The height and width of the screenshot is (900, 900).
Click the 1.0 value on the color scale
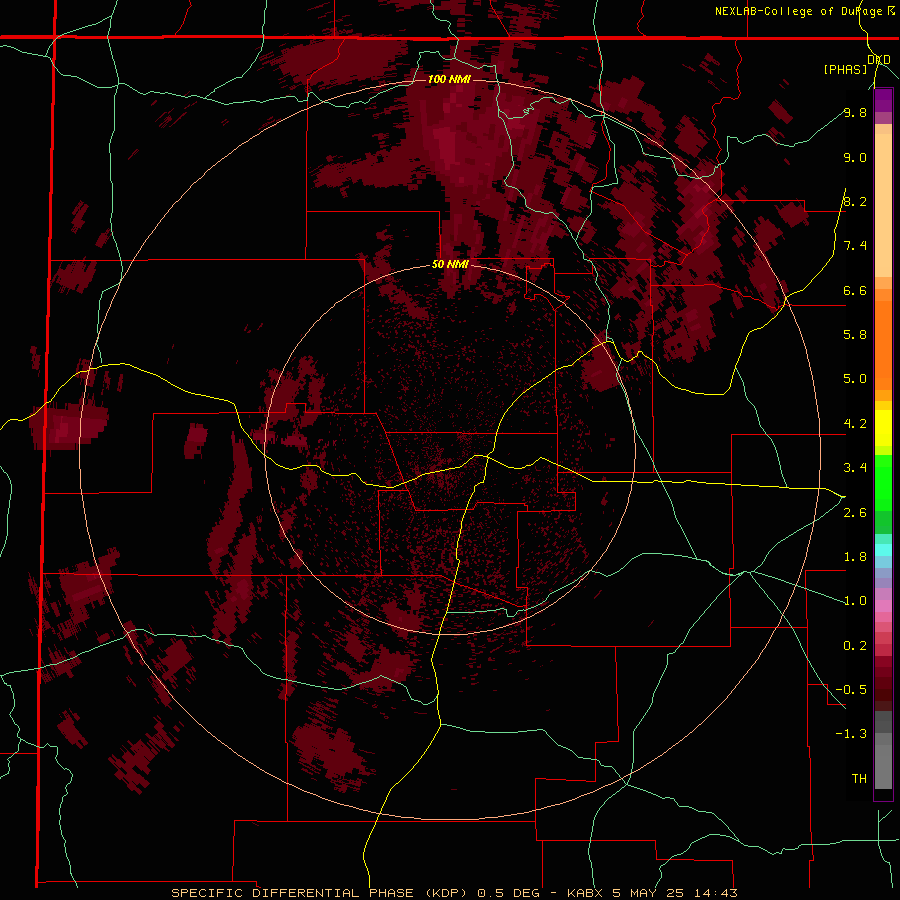click(x=855, y=600)
